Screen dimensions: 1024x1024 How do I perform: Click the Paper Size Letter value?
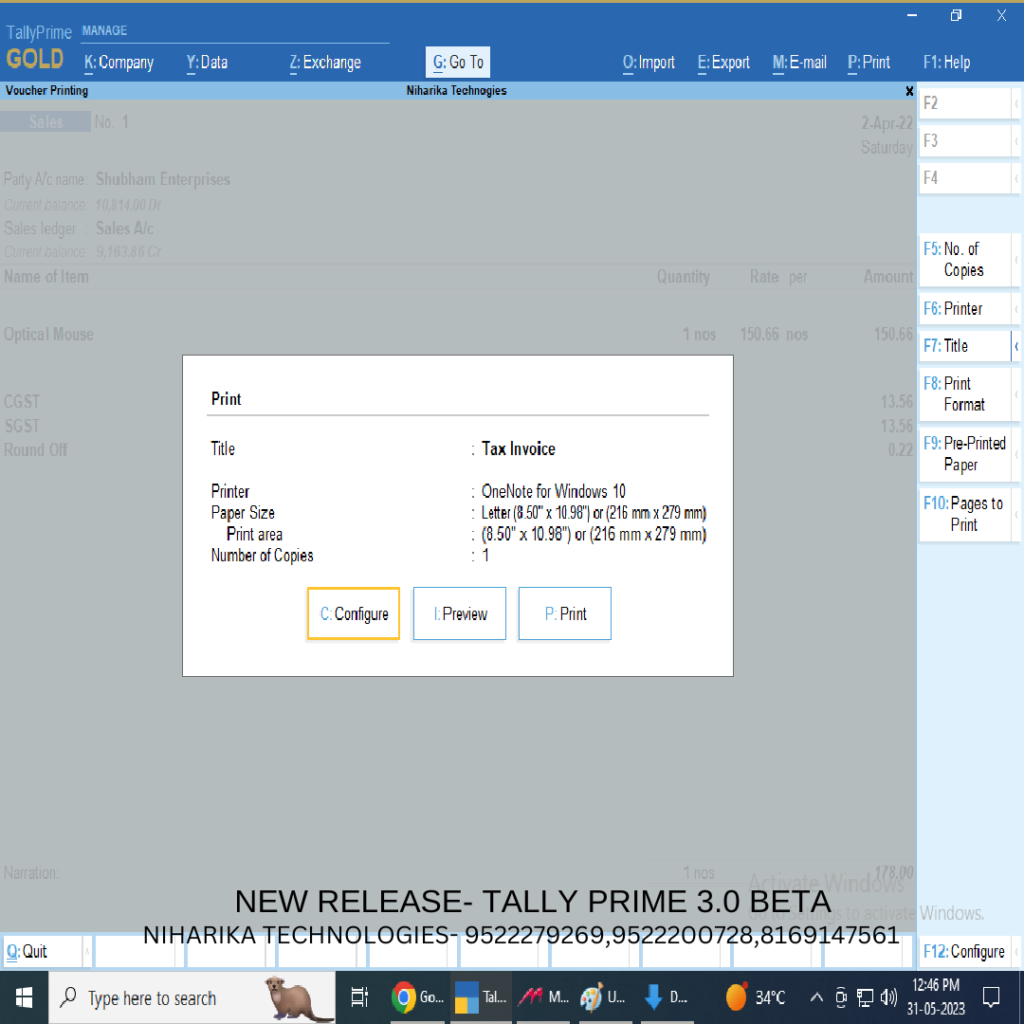click(594, 513)
